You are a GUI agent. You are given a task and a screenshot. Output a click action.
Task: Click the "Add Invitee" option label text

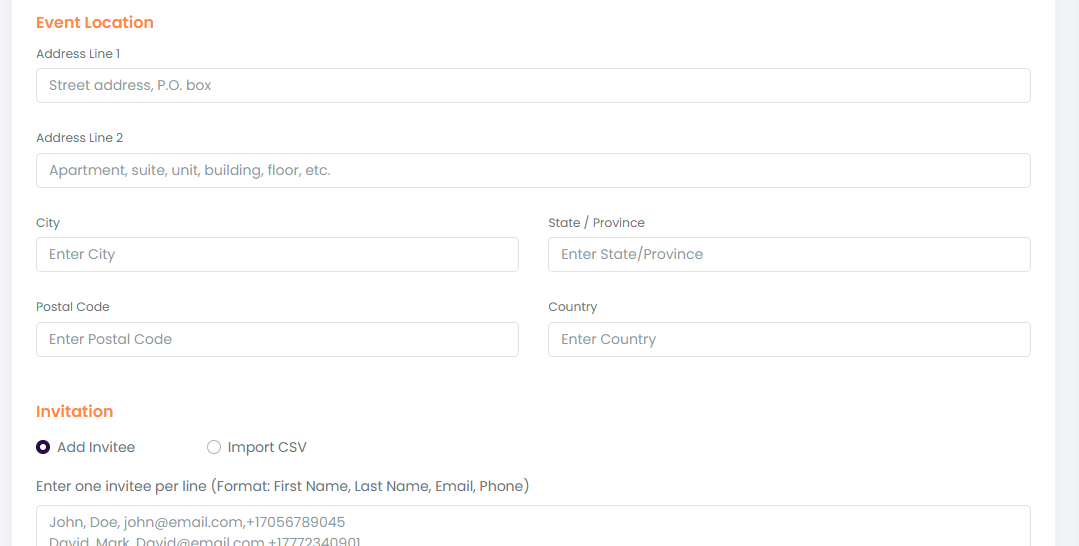[96, 447]
